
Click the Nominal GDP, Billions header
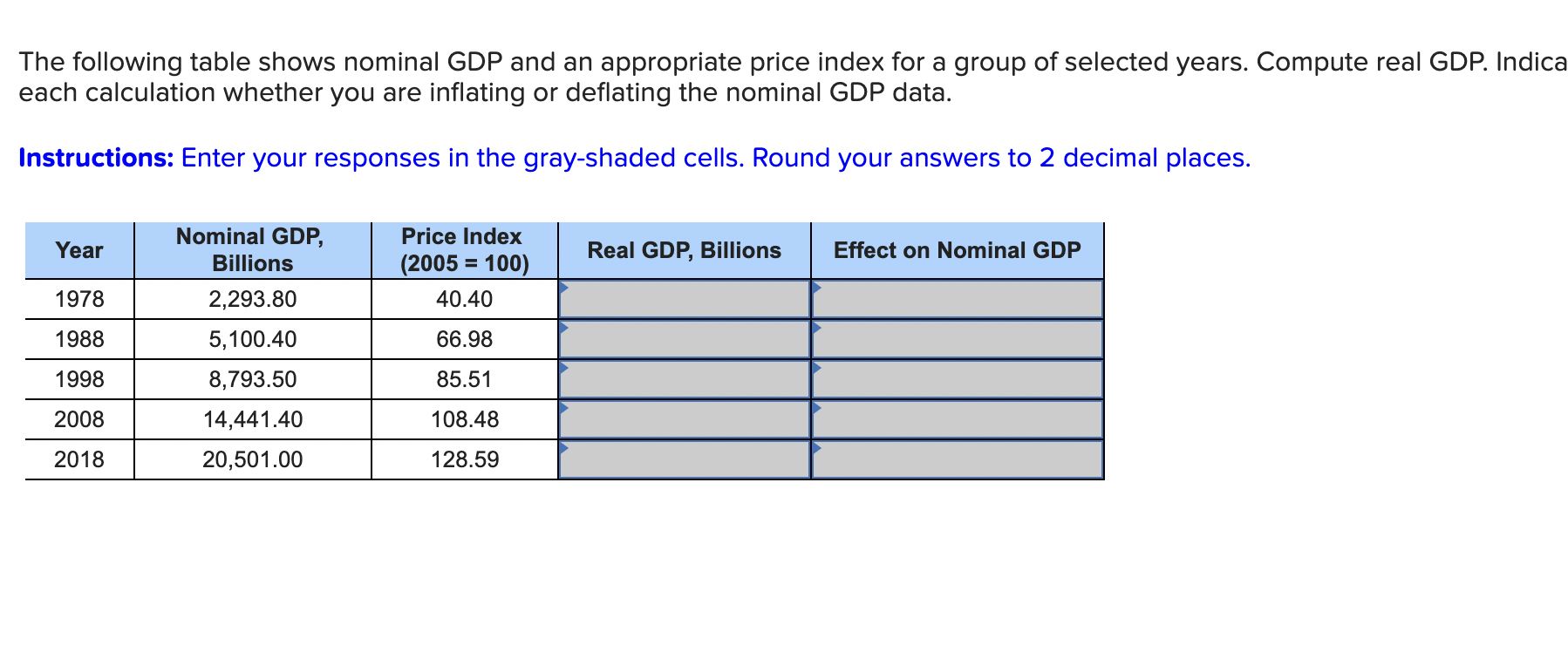pos(253,250)
